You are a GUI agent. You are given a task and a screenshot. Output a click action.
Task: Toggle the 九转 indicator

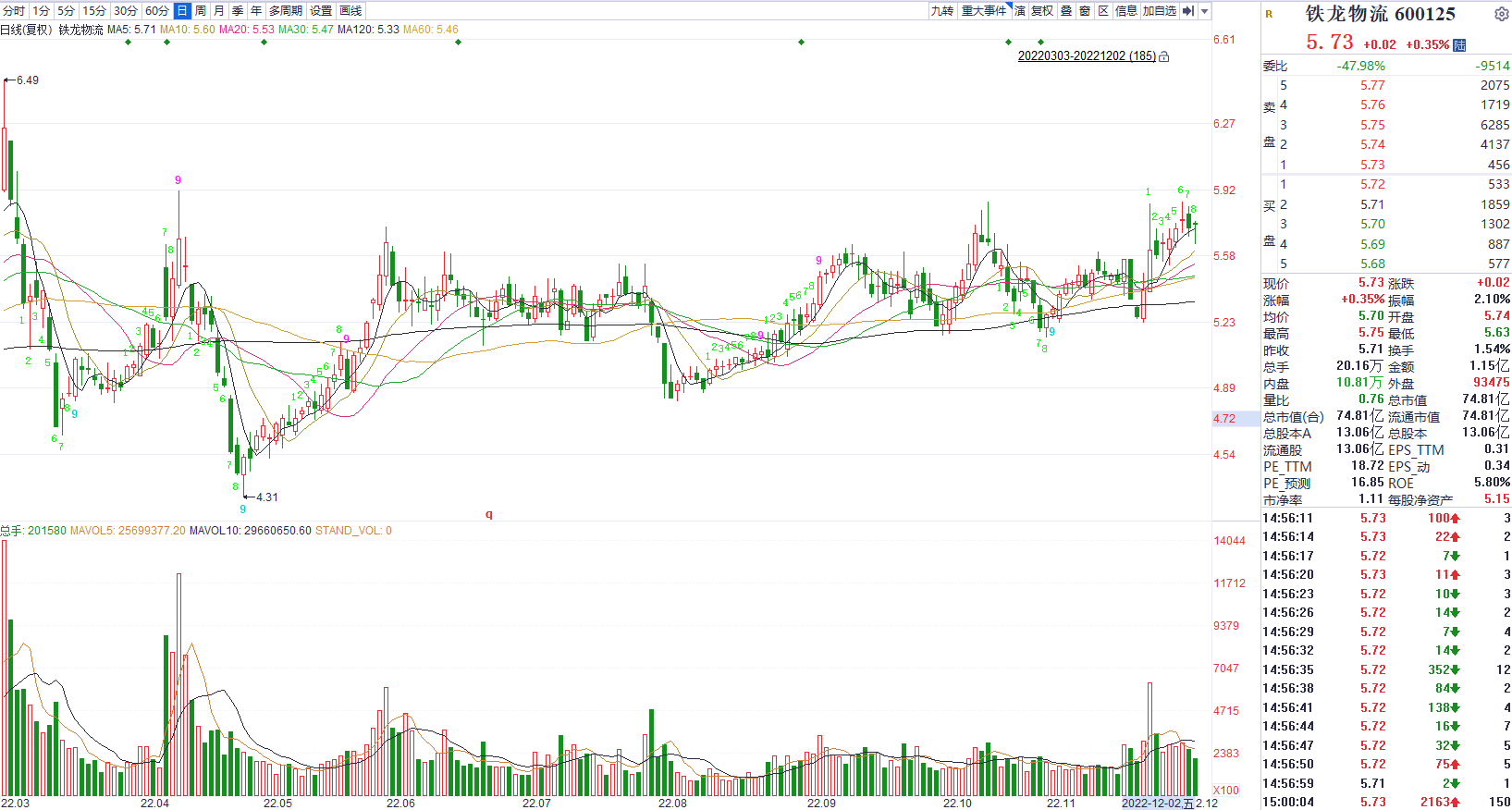[941, 11]
